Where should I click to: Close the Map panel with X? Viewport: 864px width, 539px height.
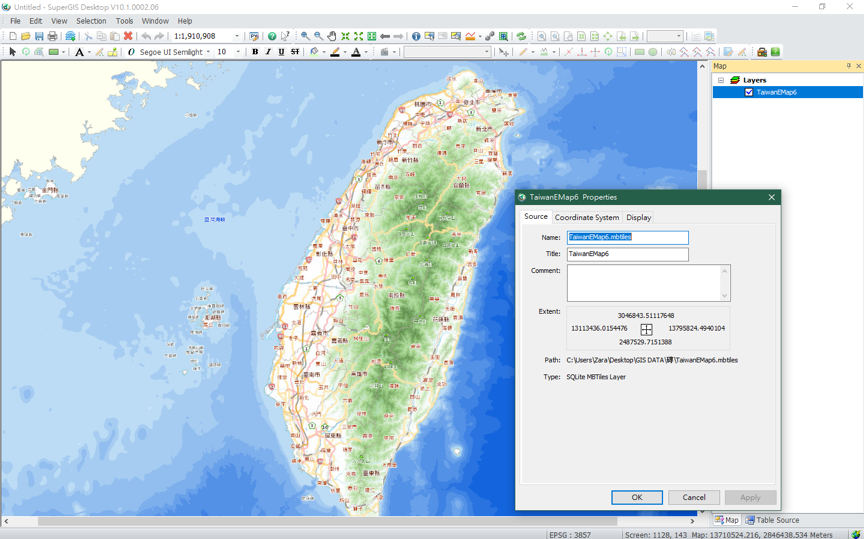click(858, 66)
